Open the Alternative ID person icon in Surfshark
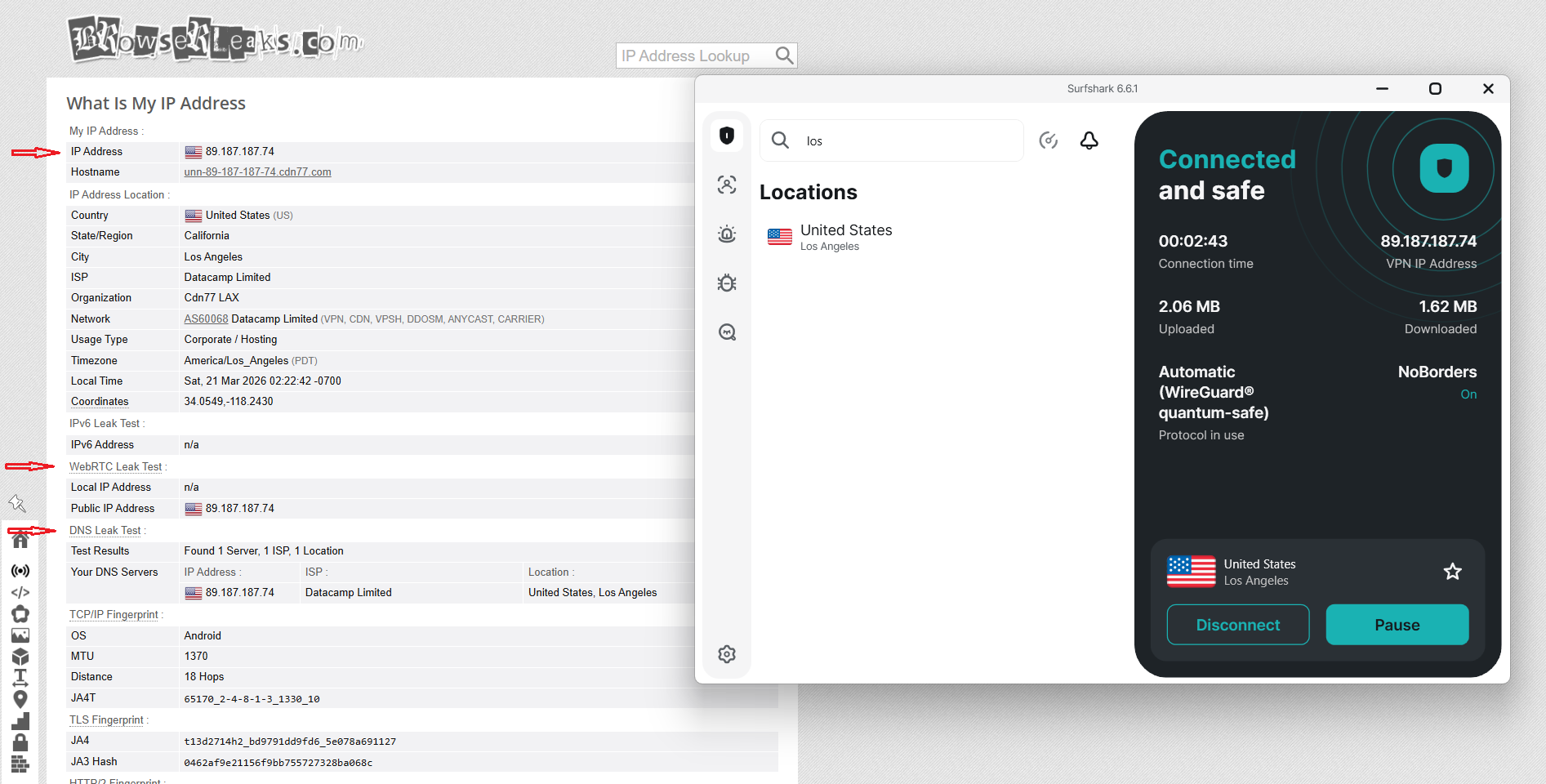Viewport: 1546px width, 784px height. coord(727,185)
